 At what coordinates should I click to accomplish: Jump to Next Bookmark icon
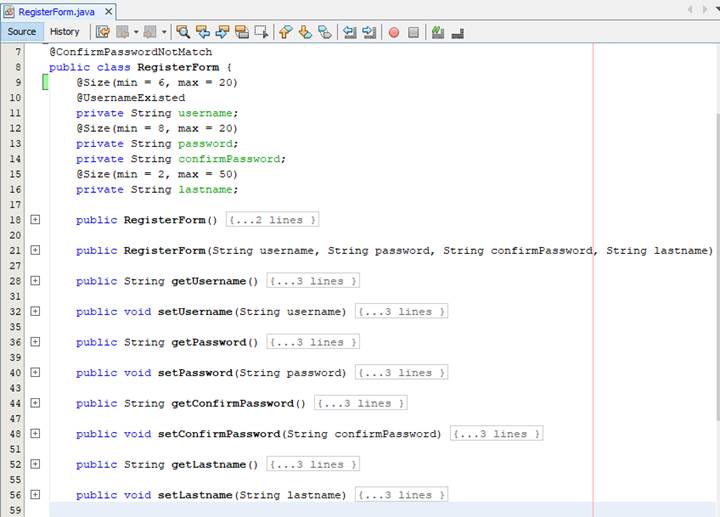click(305, 32)
